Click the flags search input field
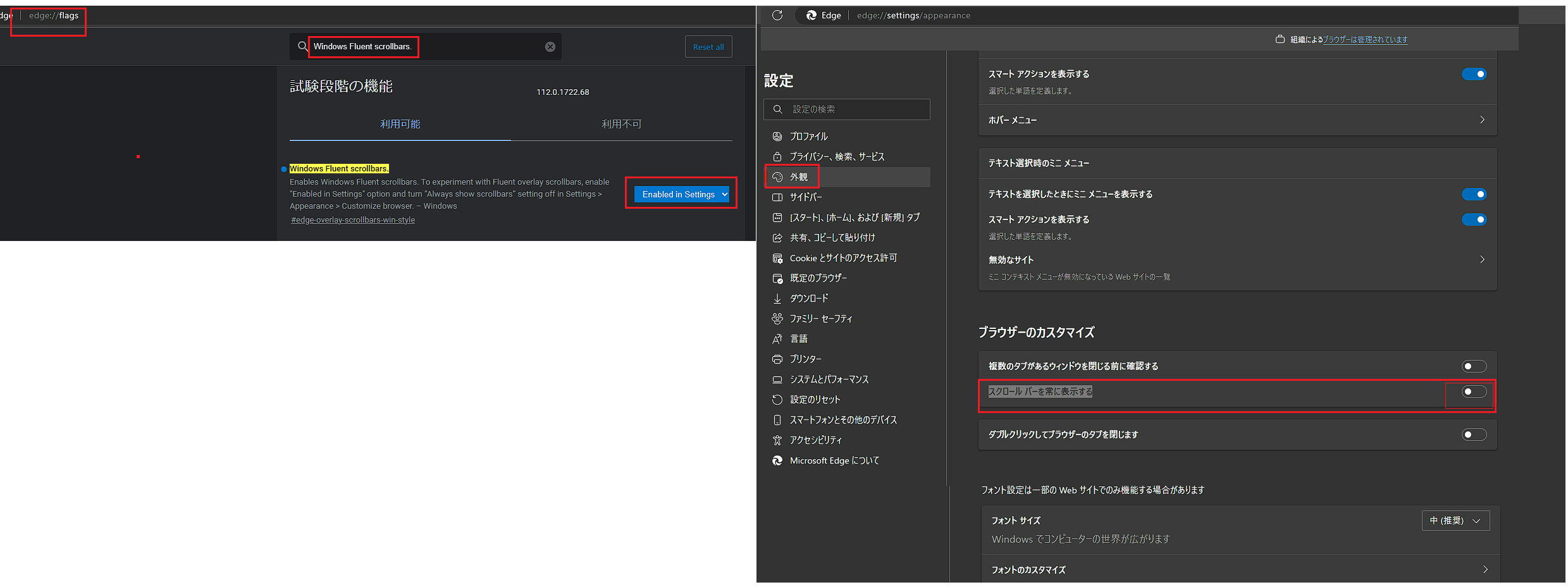 coord(426,47)
